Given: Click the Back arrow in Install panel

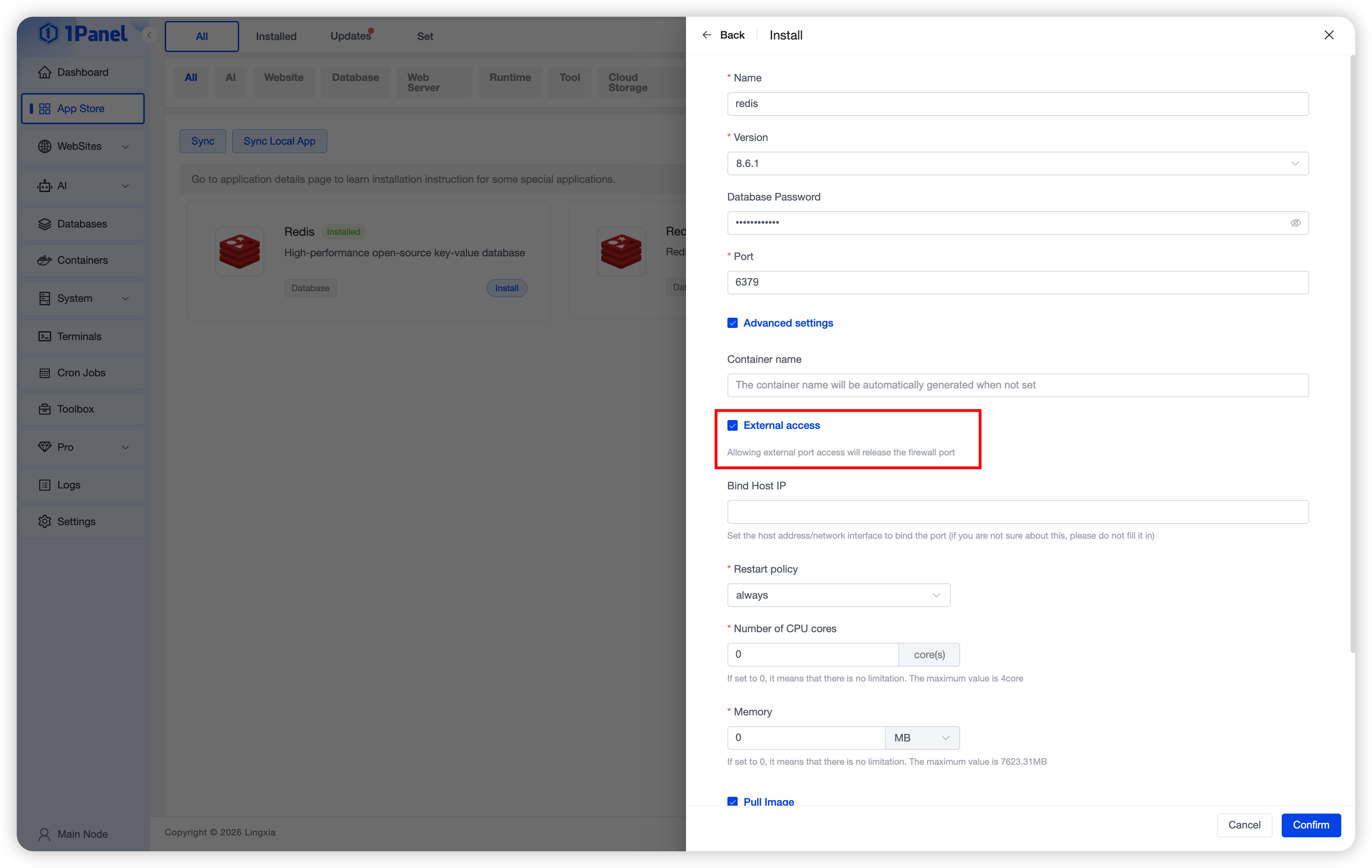Looking at the screenshot, I should pyautogui.click(x=707, y=35).
